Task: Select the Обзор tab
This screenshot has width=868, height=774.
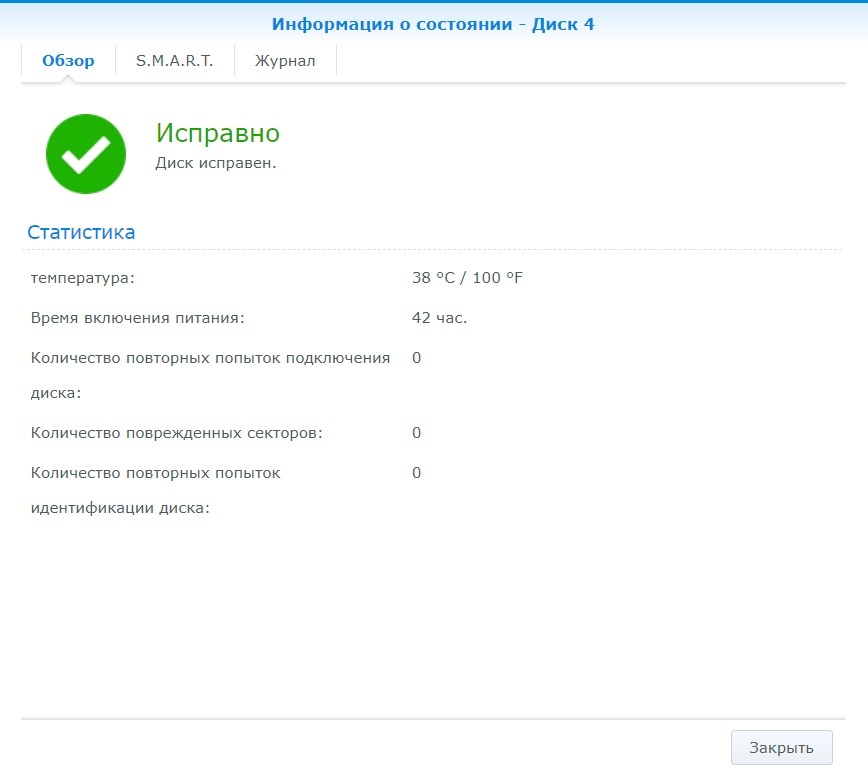Action: pyautogui.click(x=68, y=61)
